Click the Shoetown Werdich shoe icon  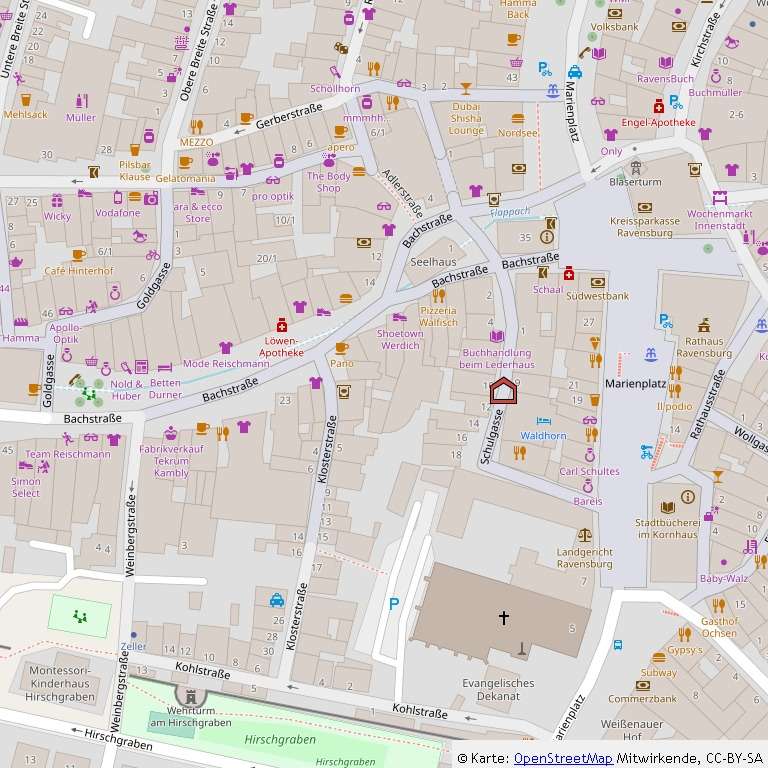(x=400, y=317)
